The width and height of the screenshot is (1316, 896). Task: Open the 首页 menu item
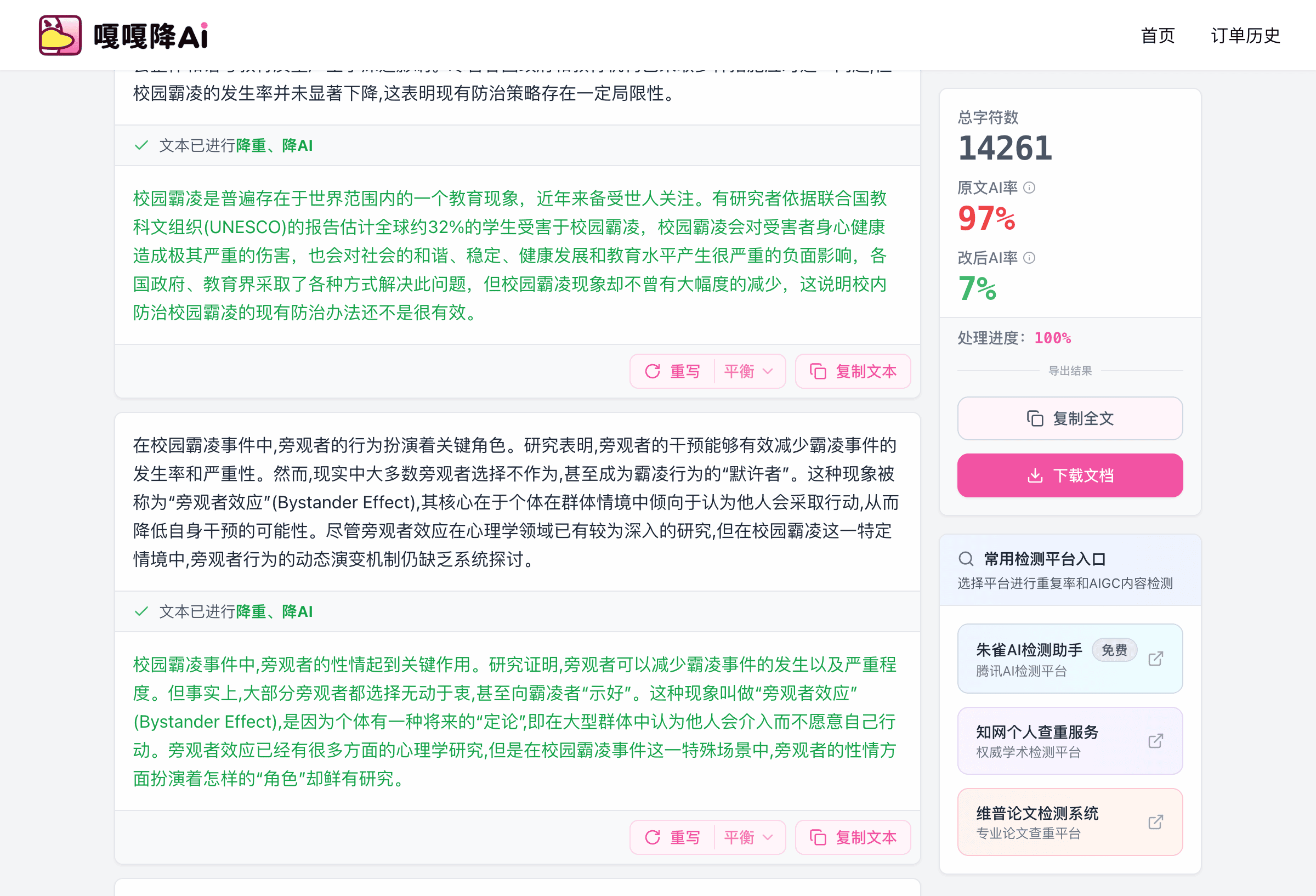pos(1157,35)
